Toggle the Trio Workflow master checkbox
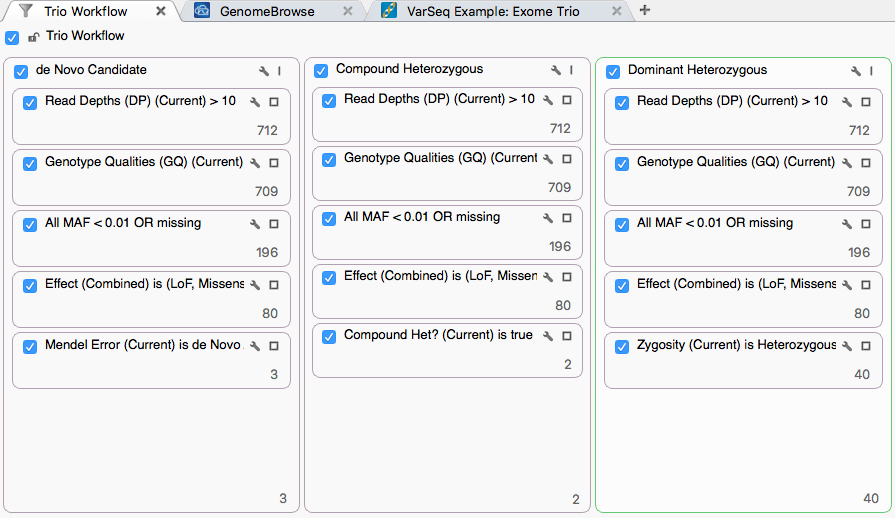 pyautogui.click(x=12, y=38)
